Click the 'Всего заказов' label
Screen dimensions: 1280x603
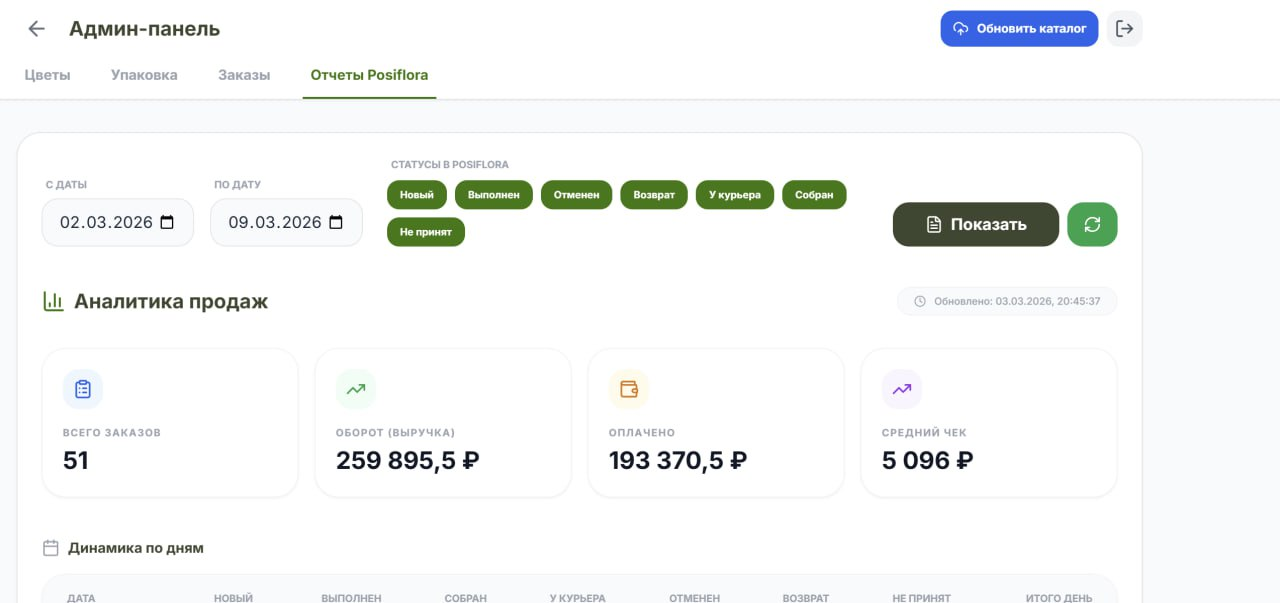pyautogui.click(x=112, y=433)
